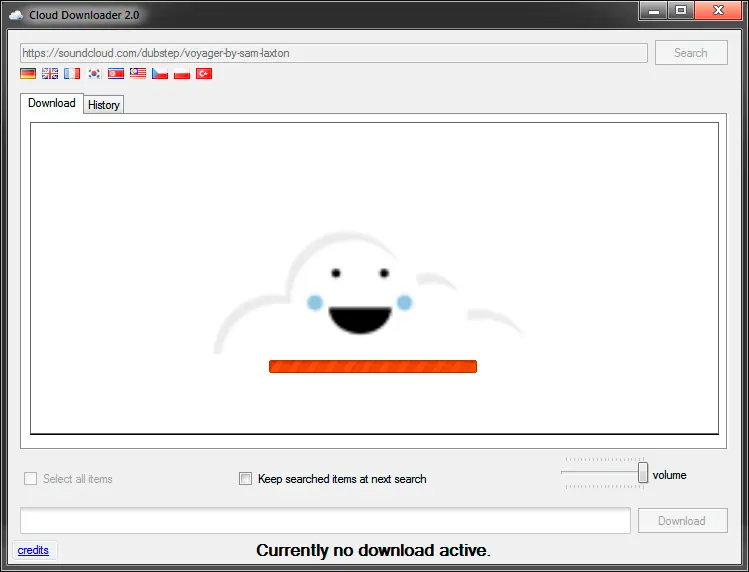The width and height of the screenshot is (749, 572).
Task: Choose the Malaysian flag language icon
Action: (138, 74)
